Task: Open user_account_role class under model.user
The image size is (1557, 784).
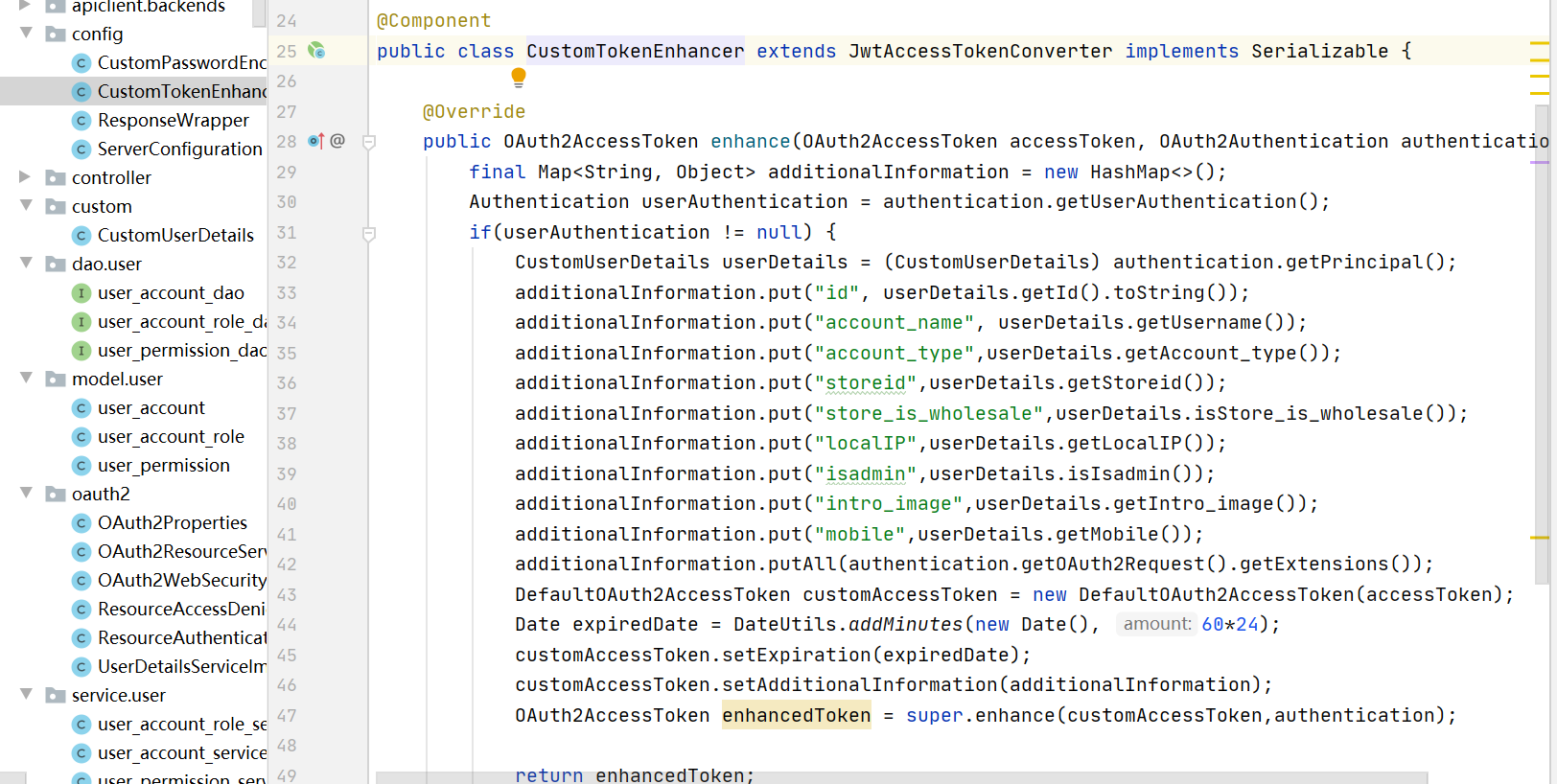Action: (x=171, y=436)
